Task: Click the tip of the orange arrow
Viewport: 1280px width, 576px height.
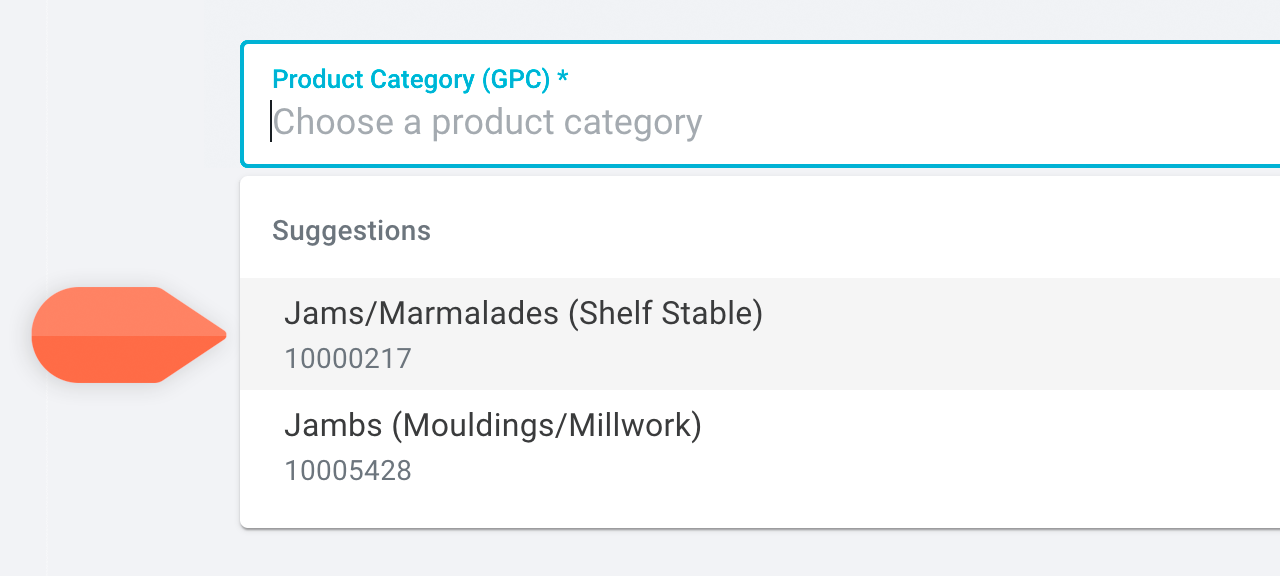Action: (222, 336)
